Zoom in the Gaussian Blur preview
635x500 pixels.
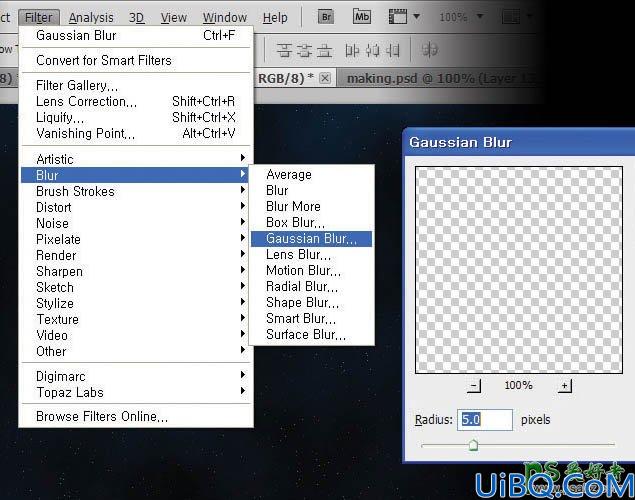point(565,386)
